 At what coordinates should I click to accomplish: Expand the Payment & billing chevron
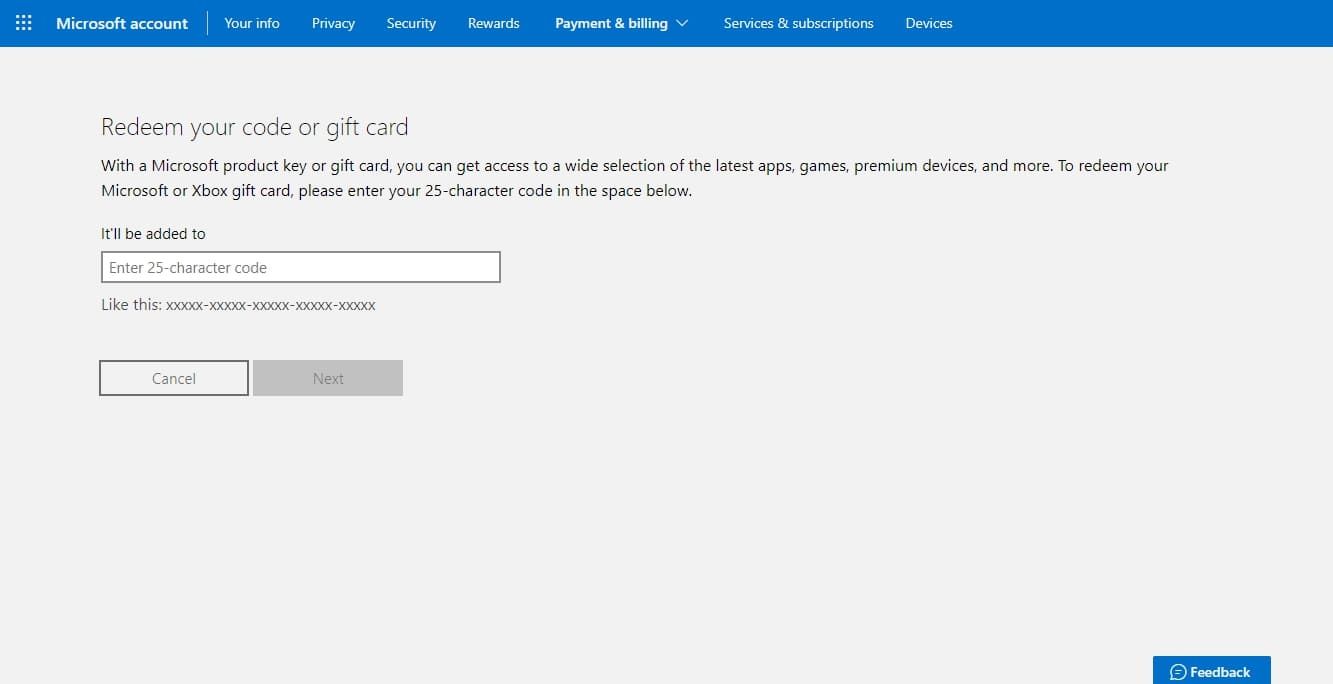683,23
